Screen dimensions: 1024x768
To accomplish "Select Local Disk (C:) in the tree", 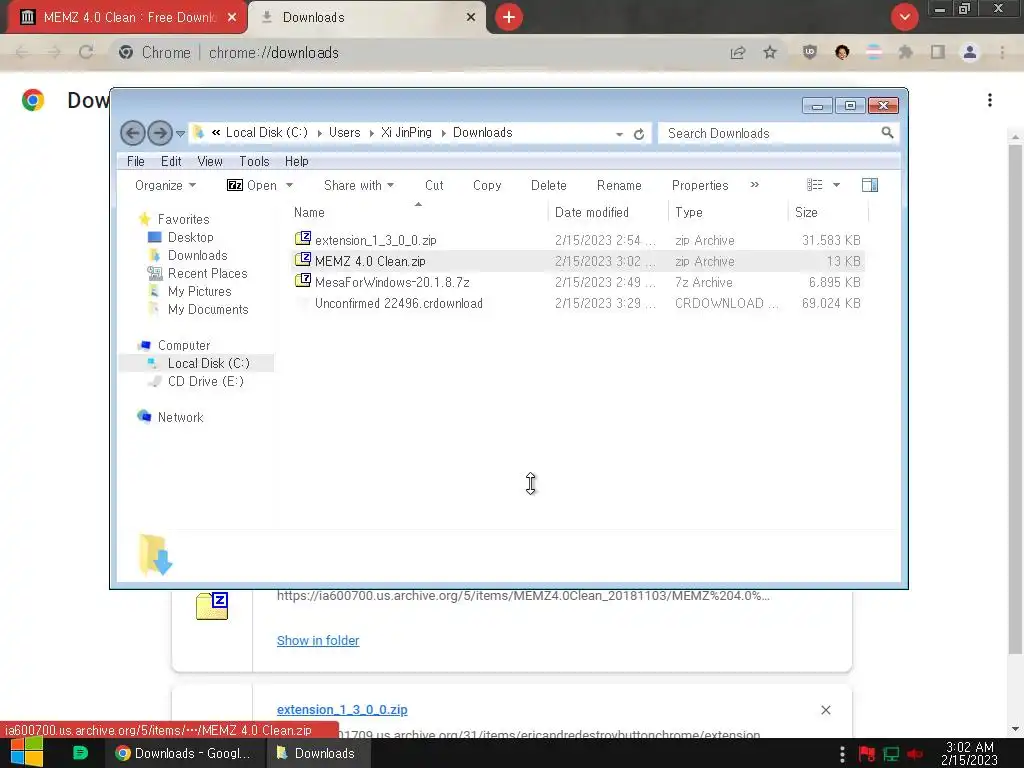I will coord(208,363).
